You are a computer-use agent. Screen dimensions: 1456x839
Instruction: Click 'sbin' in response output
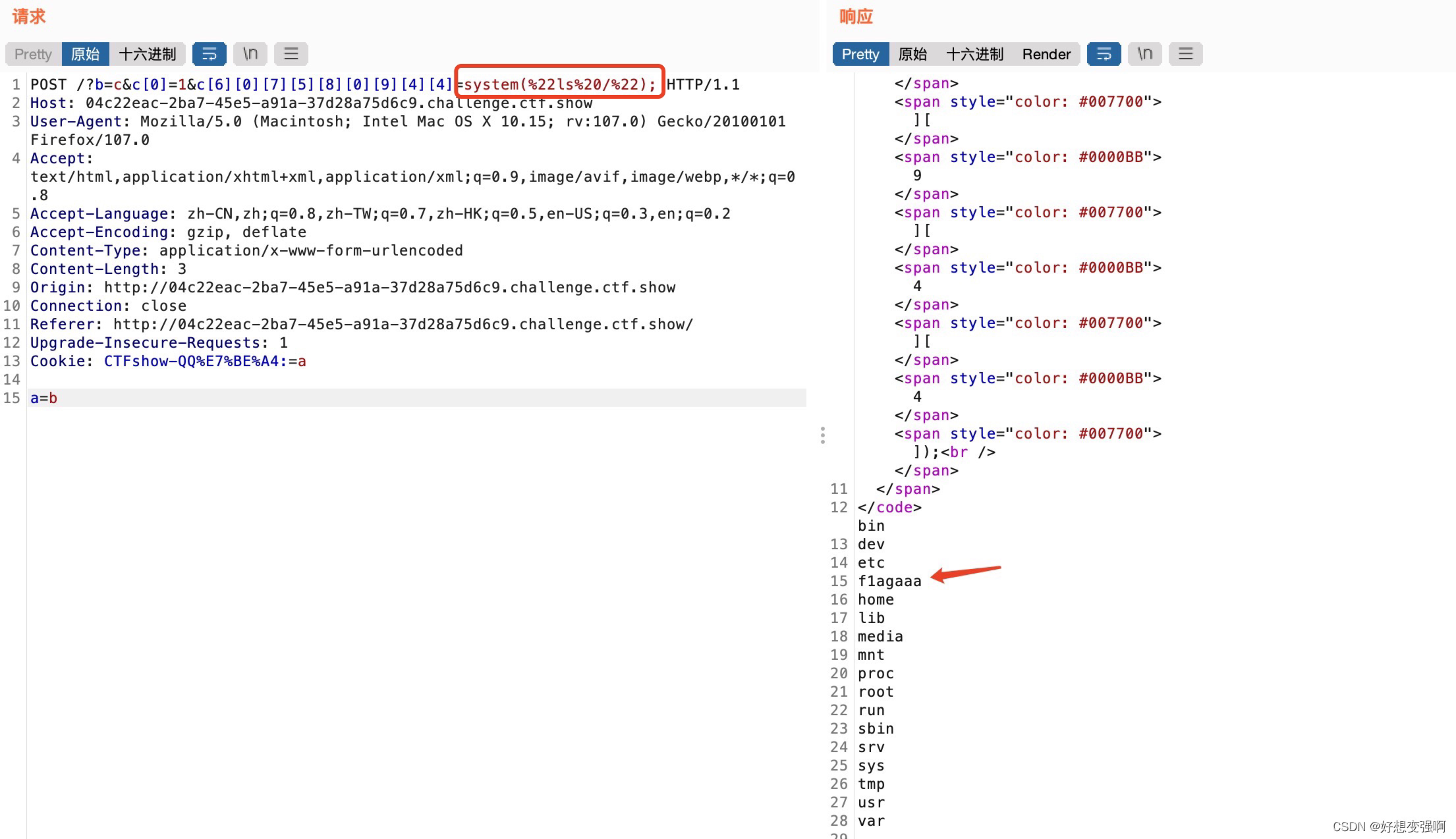(876, 728)
